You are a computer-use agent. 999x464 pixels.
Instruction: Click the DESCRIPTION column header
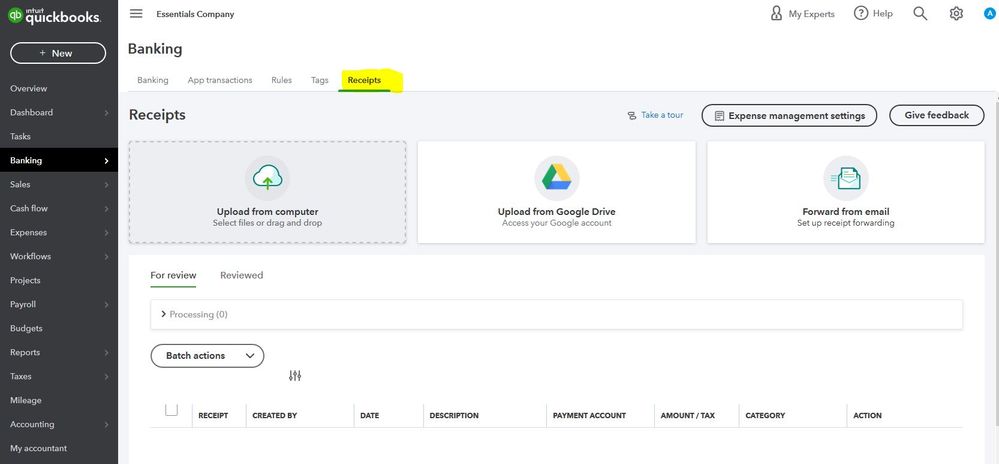(454, 416)
